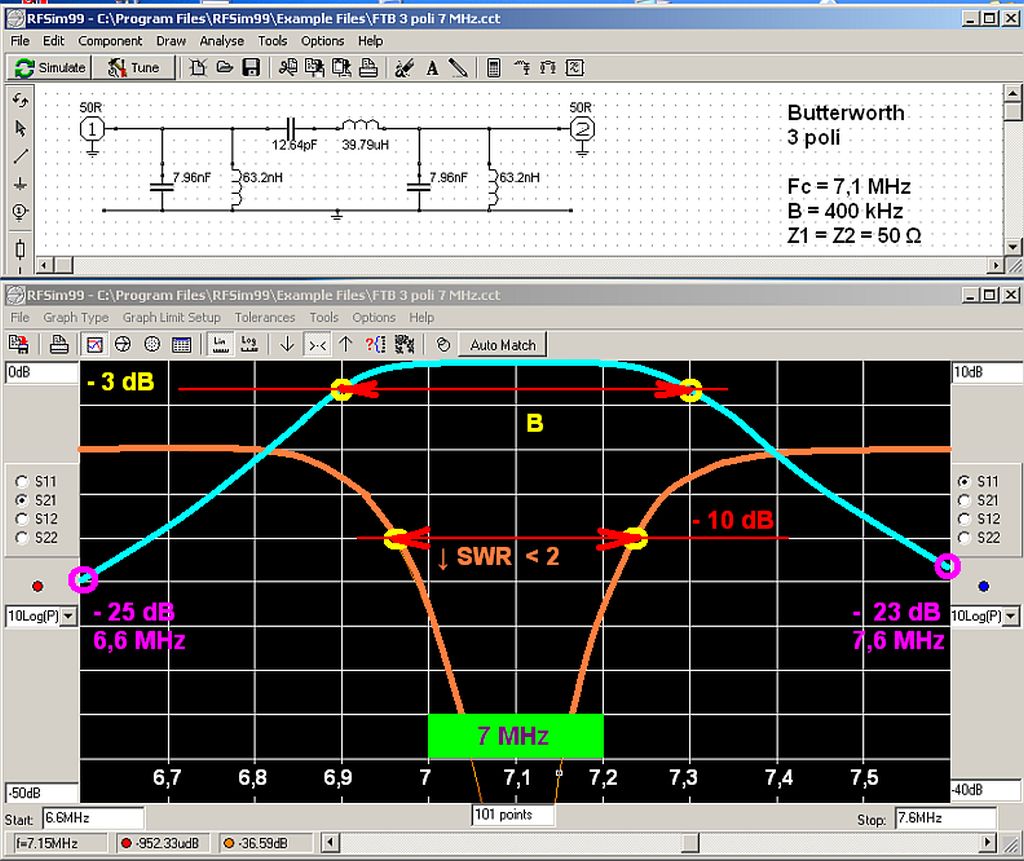Select left S11 radio button
Image resolution: width=1024 pixels, height=861 pixels.
pos(22,481)
